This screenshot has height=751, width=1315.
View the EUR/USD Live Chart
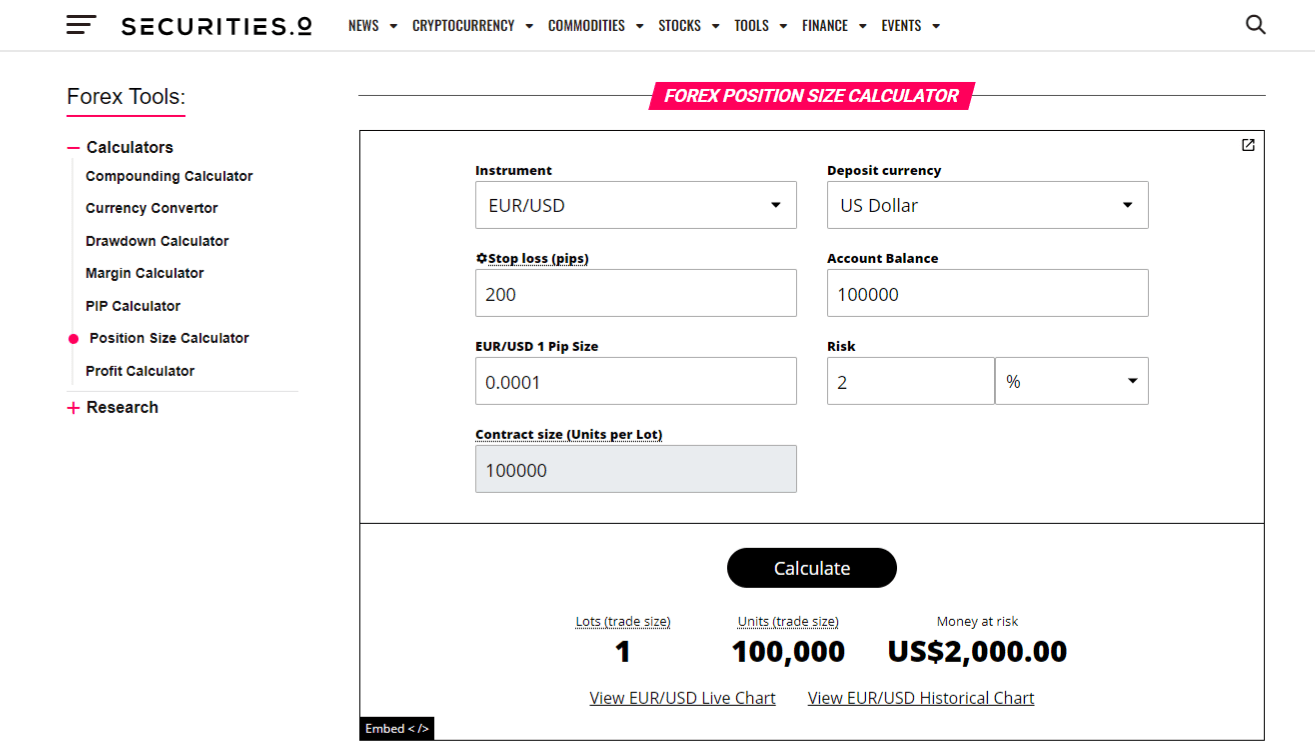tap(682, 697)
